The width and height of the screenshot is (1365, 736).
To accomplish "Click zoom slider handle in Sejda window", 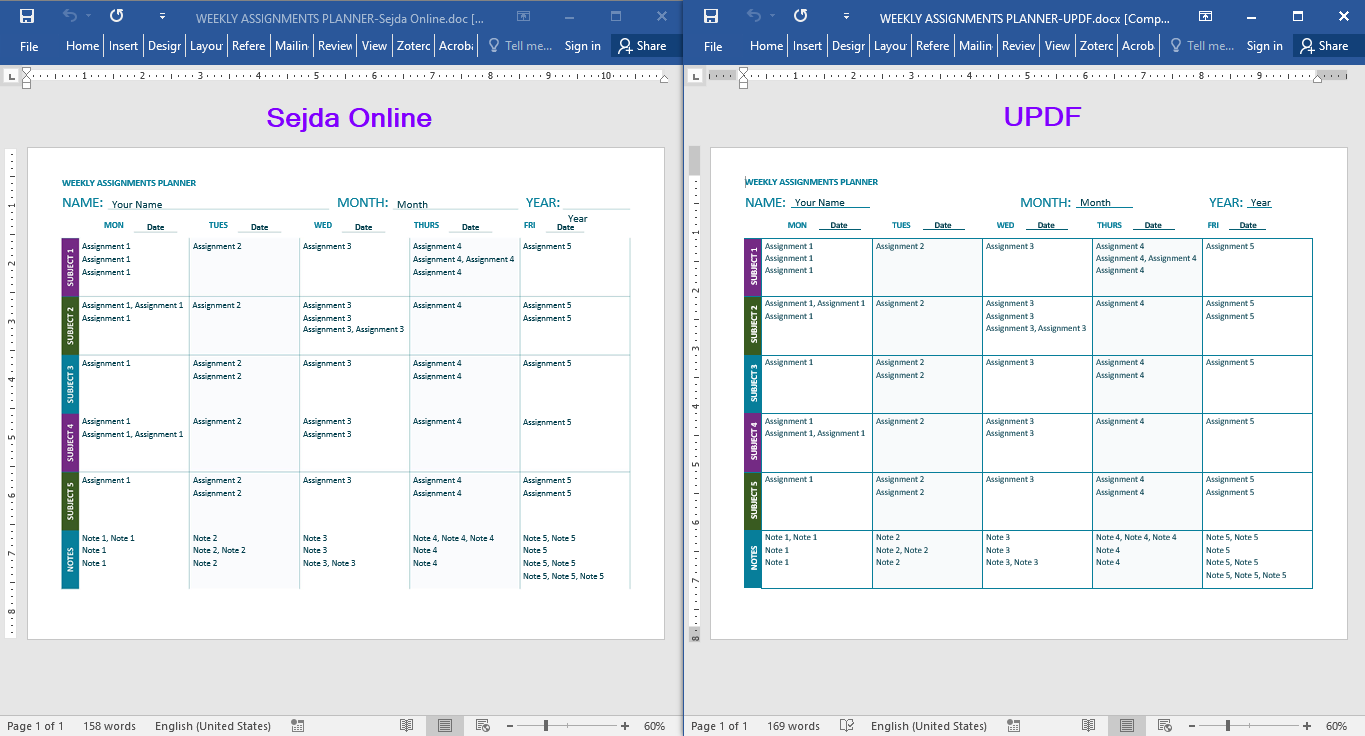I will [x=546, y=726].
